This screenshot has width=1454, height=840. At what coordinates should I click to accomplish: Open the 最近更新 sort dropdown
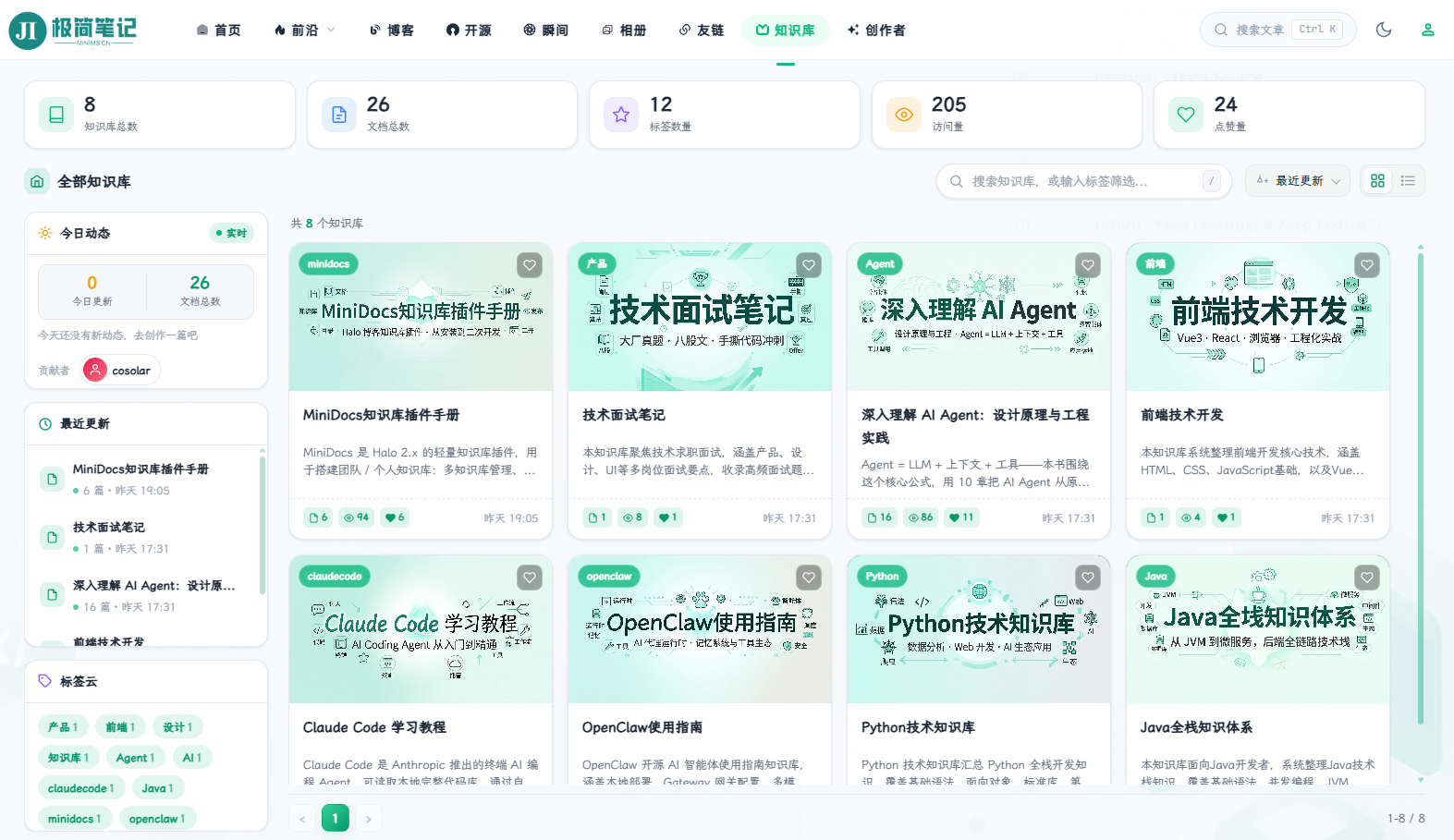[x=1298, y=181]
